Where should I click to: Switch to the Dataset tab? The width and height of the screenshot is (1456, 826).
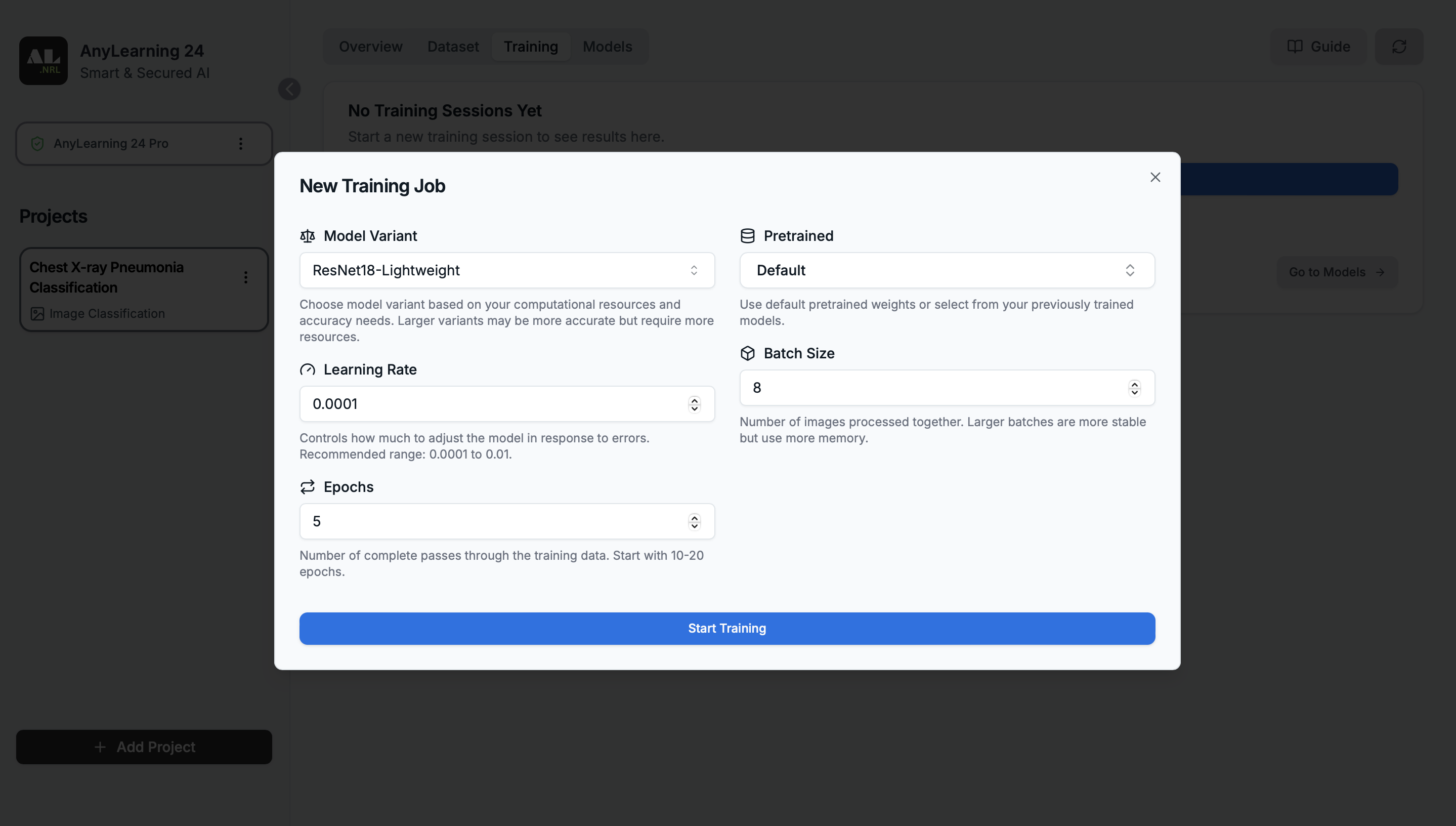pos(452,47)
